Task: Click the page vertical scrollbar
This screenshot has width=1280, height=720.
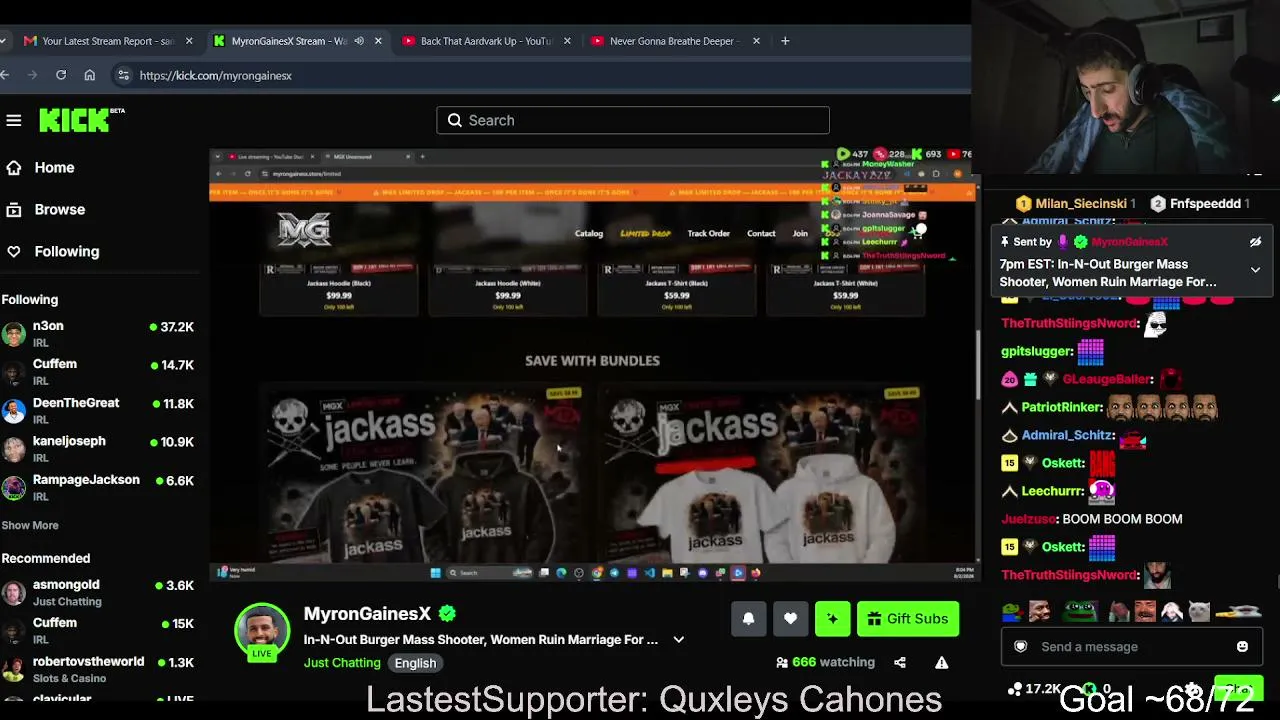Action: click(x=979, y=365)
